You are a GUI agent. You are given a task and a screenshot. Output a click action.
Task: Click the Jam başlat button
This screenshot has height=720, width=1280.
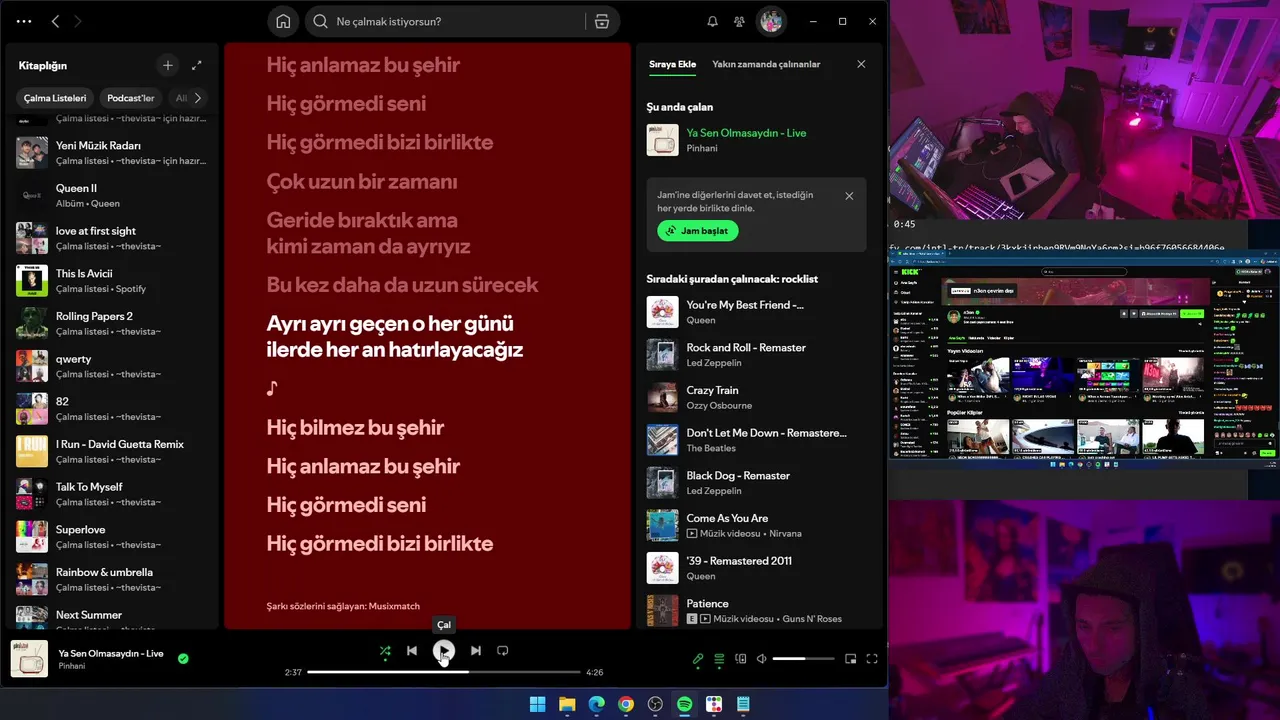click(698, 231)
